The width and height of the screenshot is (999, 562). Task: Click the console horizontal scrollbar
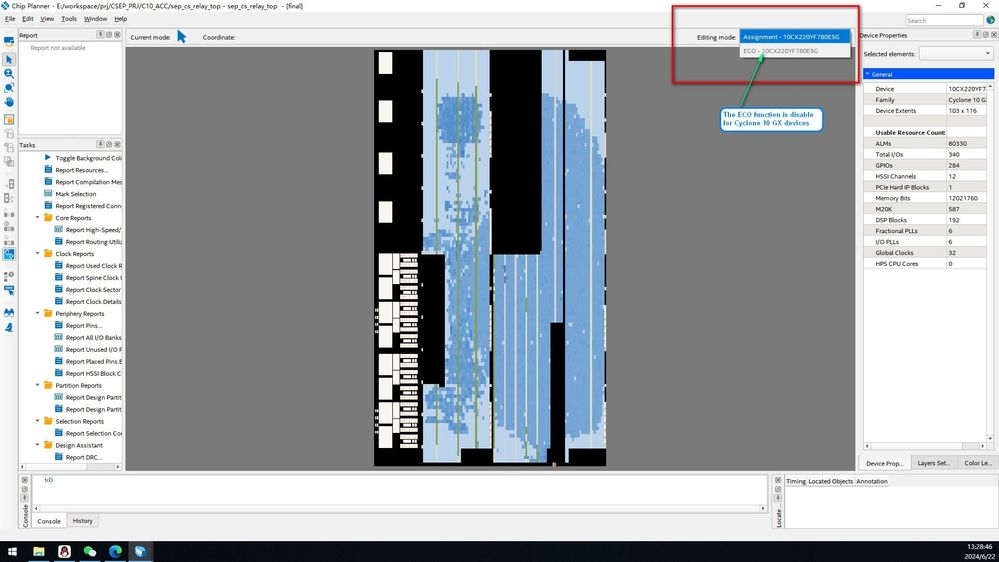click(399, 508)
